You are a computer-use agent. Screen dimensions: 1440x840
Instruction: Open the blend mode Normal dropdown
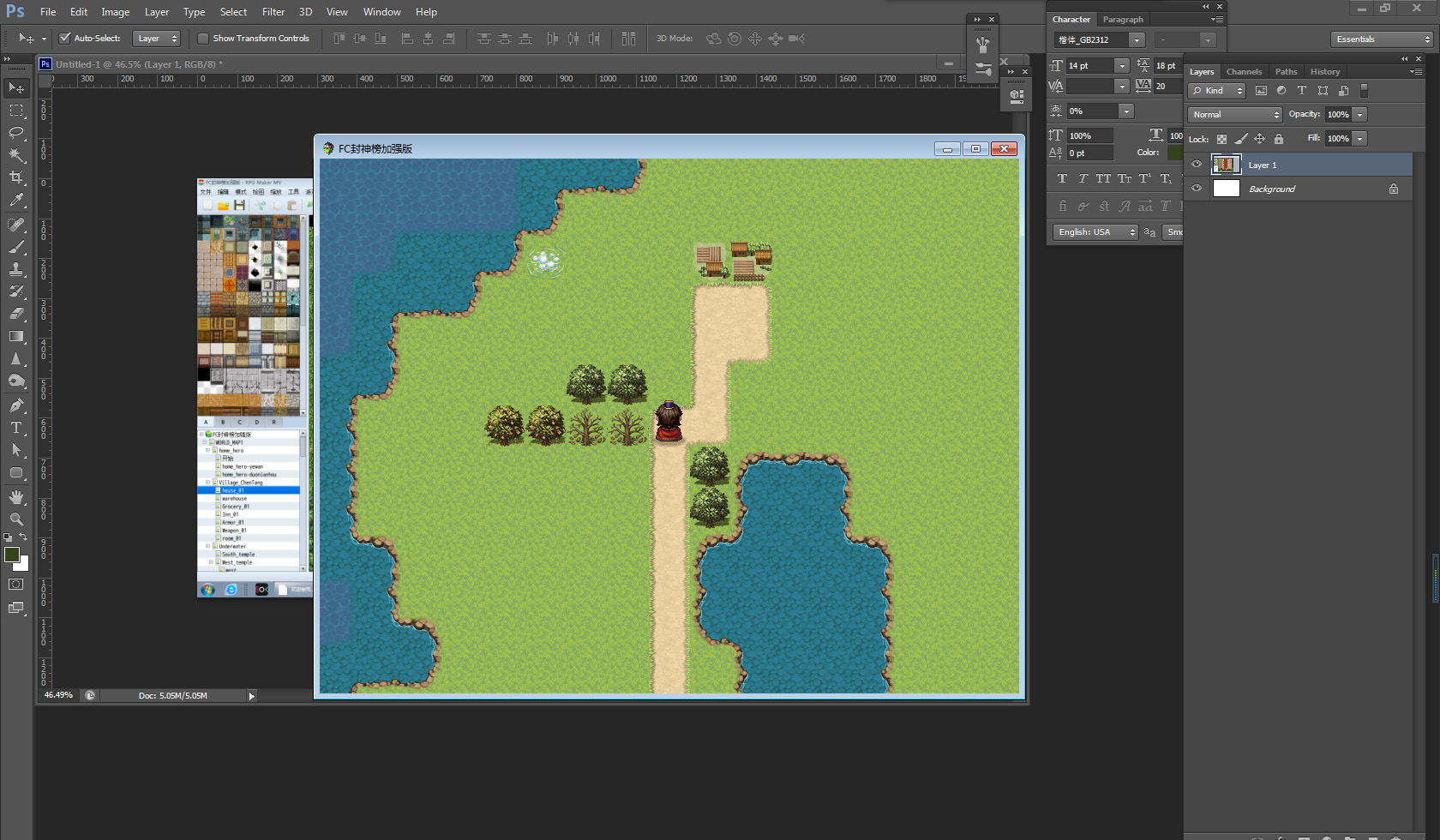click(x=1234, y=115)
